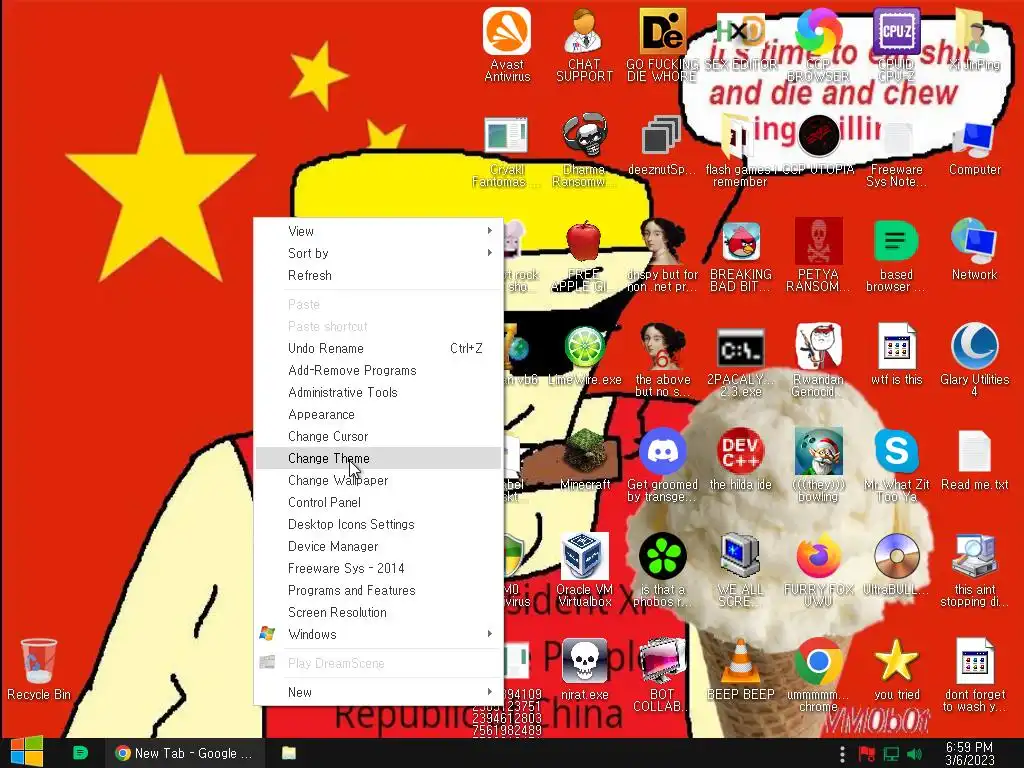Viewport: 1024px width, 768px height.
Task: Show hidden tray icons dots
Action: (x=842, y=755)
